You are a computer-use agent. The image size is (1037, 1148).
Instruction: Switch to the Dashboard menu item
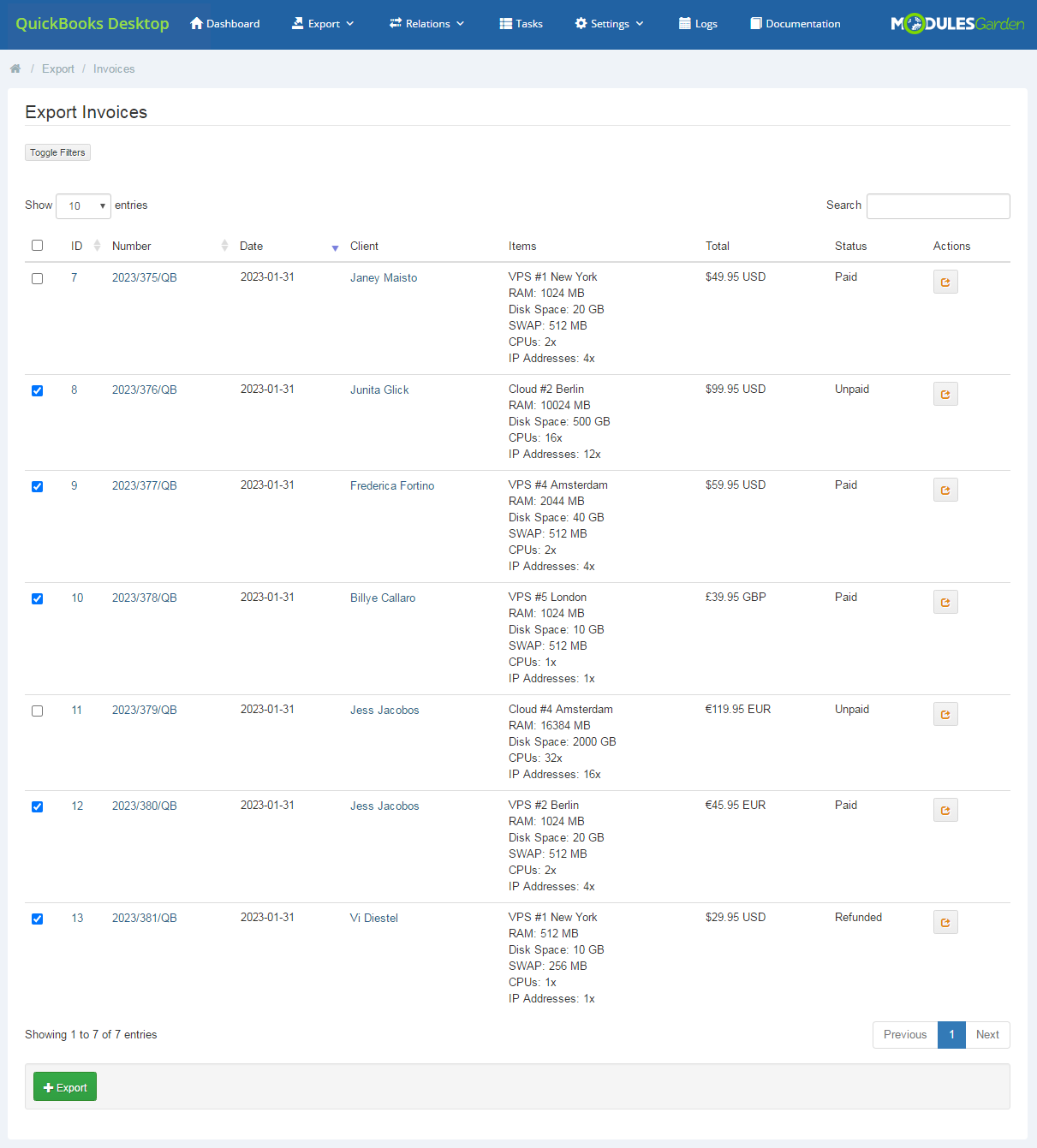pos(224,23)
